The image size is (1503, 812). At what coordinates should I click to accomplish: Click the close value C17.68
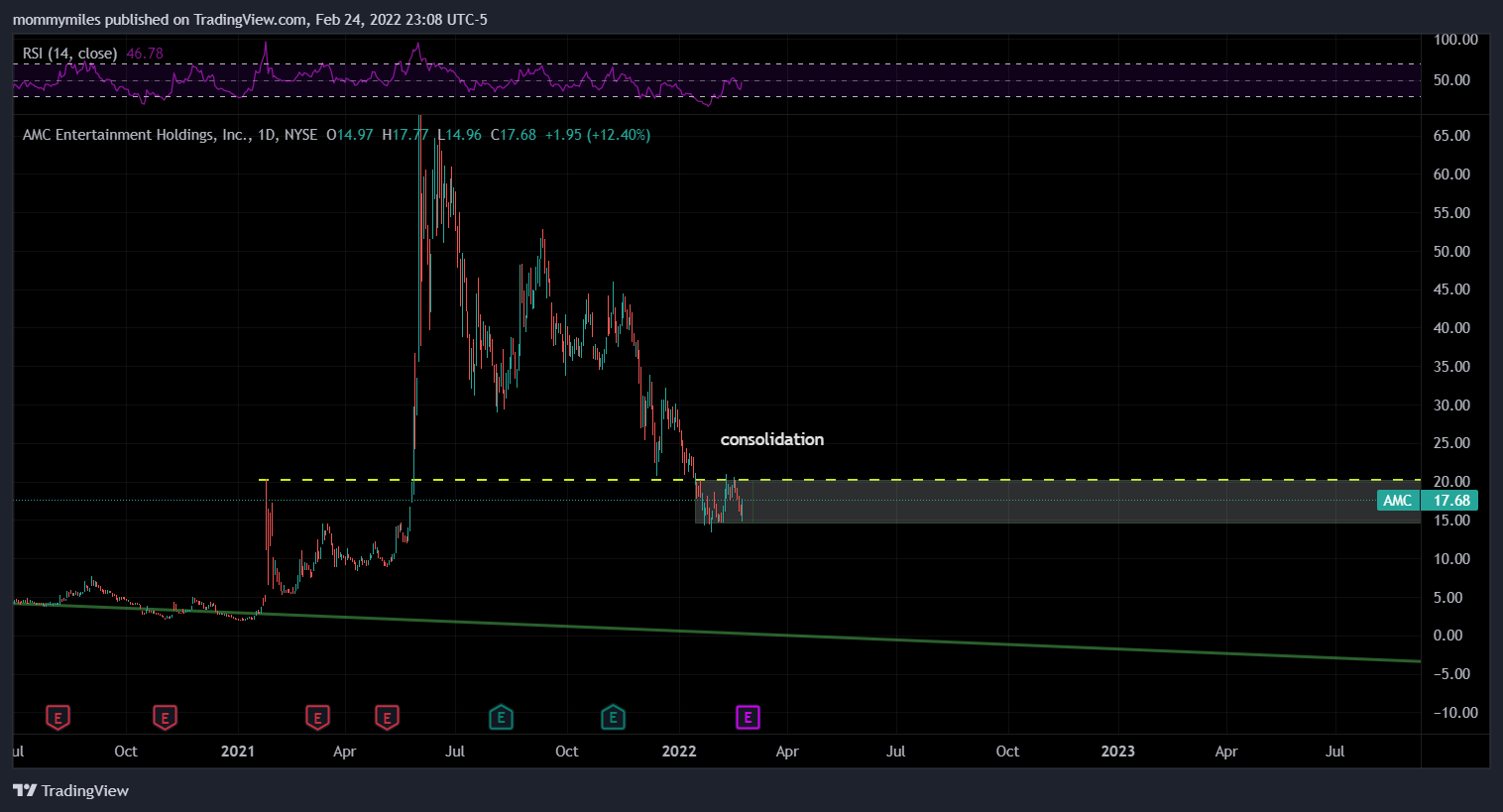[x=514, y=135]
